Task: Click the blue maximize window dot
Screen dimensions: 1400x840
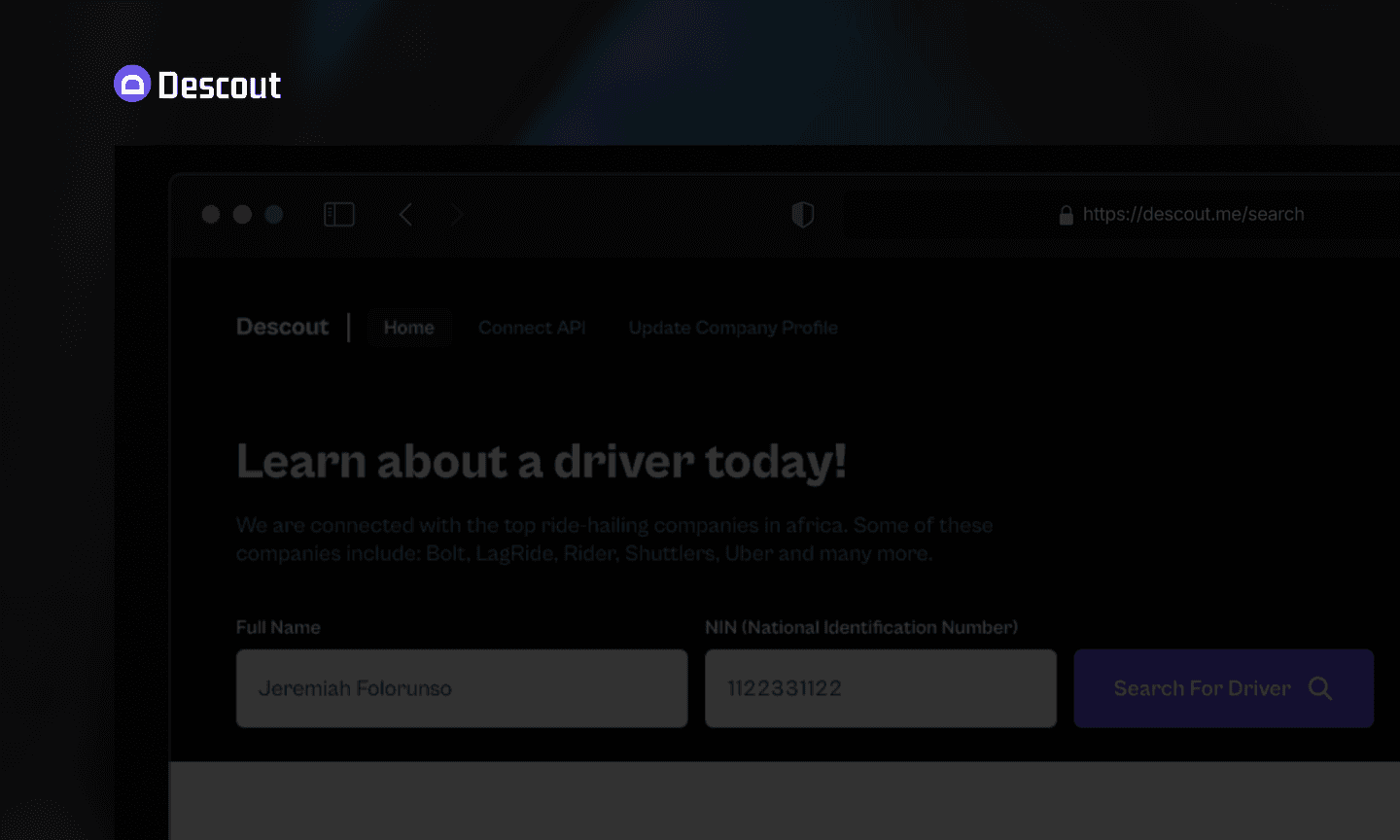Action: tap(274, 214)
